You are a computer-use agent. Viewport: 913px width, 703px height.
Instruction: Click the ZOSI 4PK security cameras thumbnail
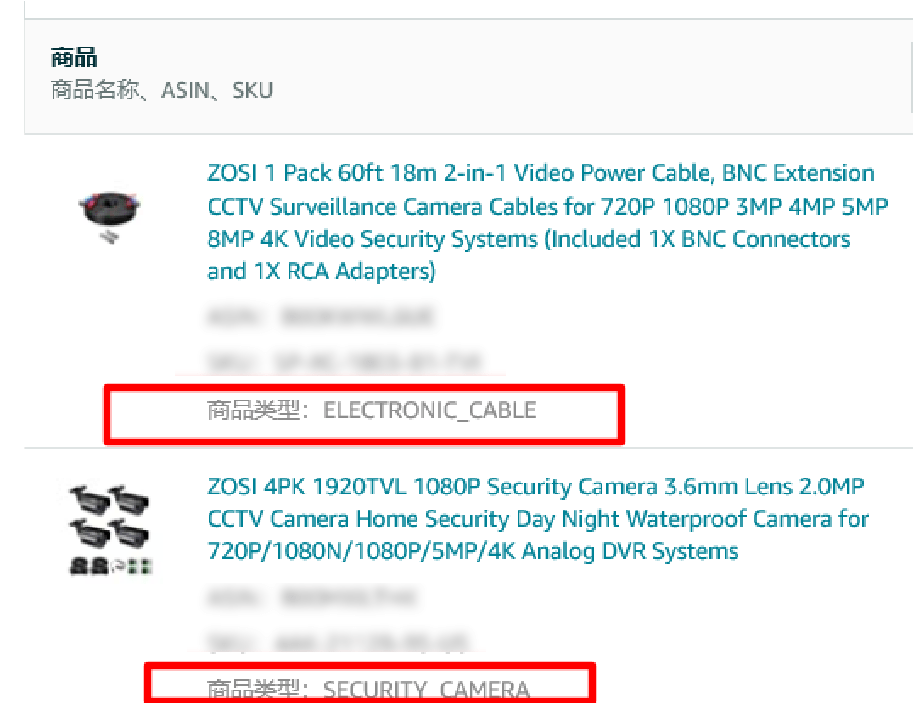[111, 529]
